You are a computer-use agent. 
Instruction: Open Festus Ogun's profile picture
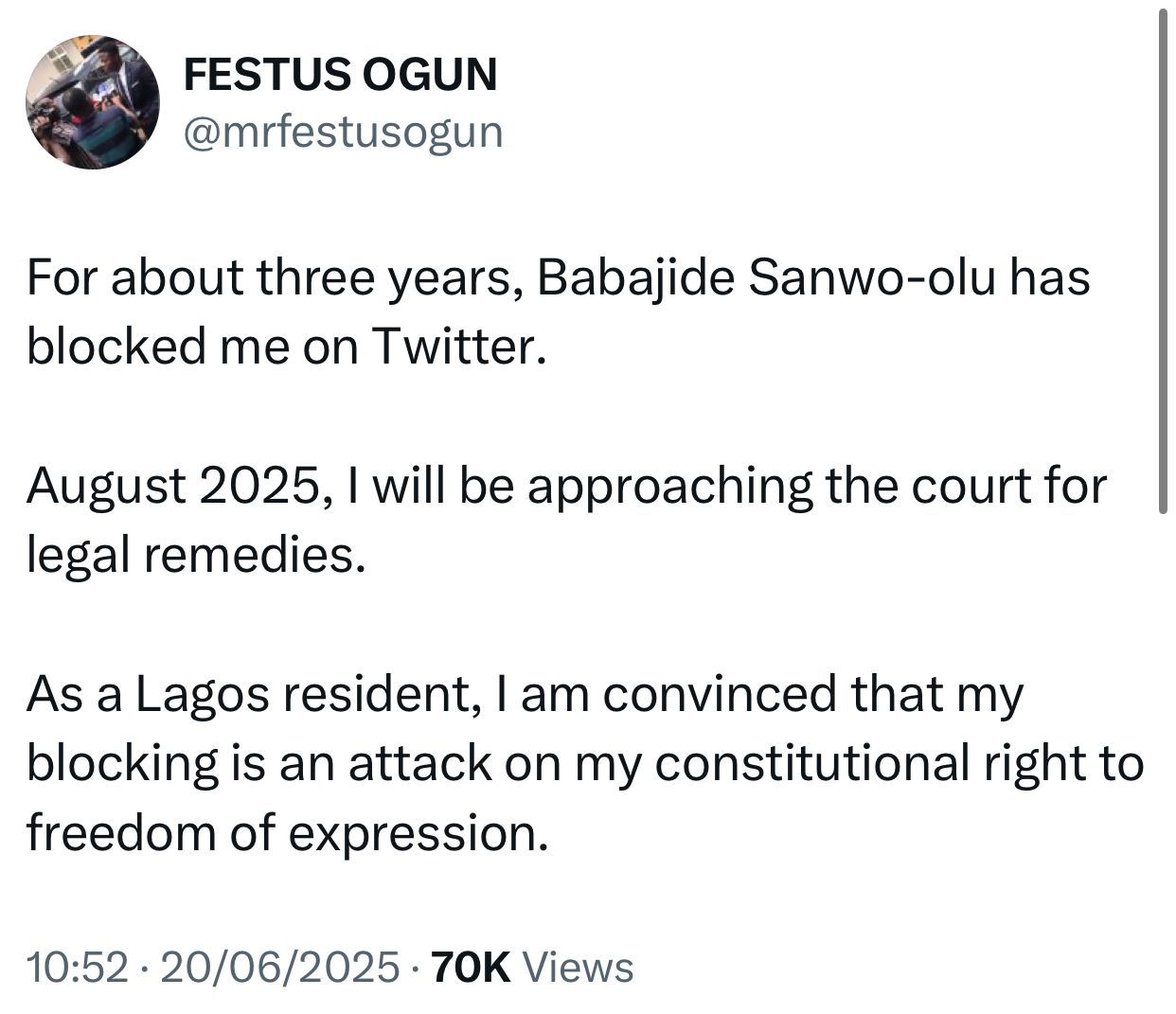[92, 102]
